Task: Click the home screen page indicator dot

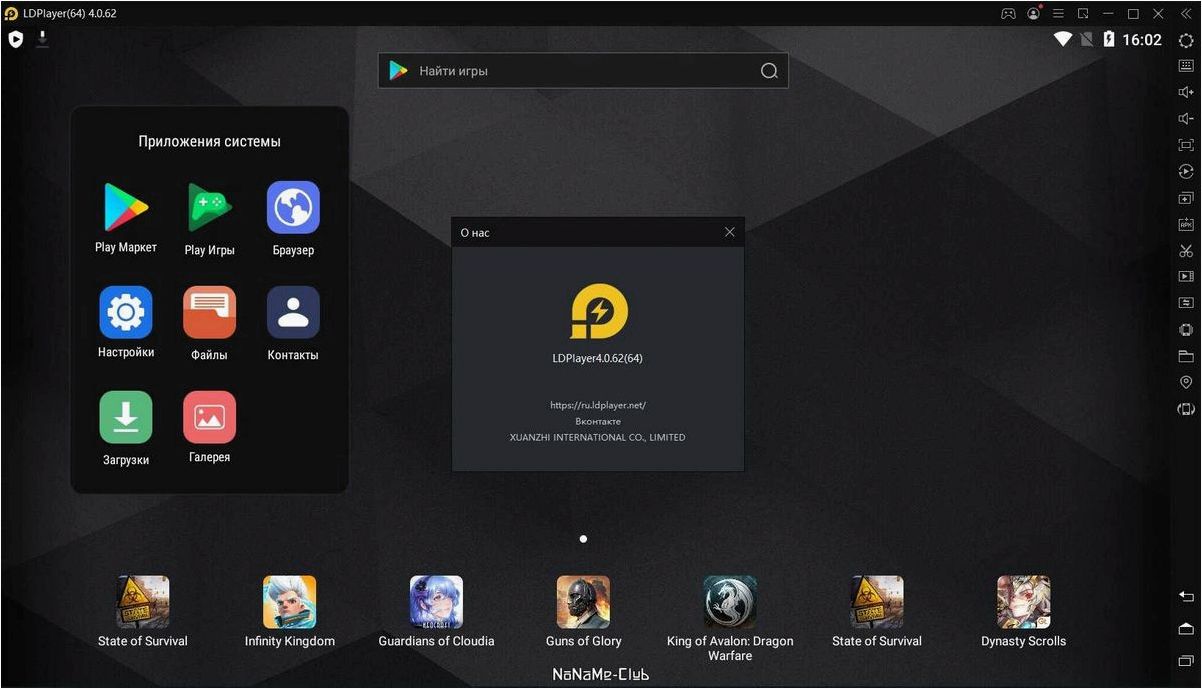Action: tap(583, 539)
